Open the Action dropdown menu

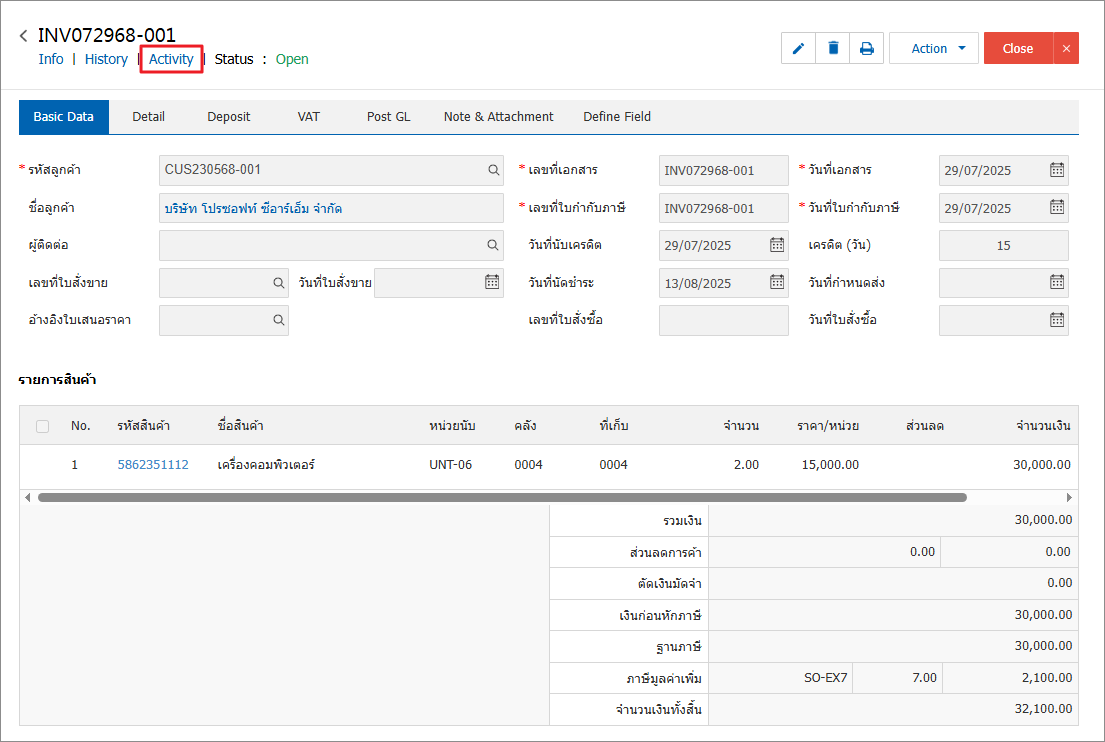(x=933, y=48)
